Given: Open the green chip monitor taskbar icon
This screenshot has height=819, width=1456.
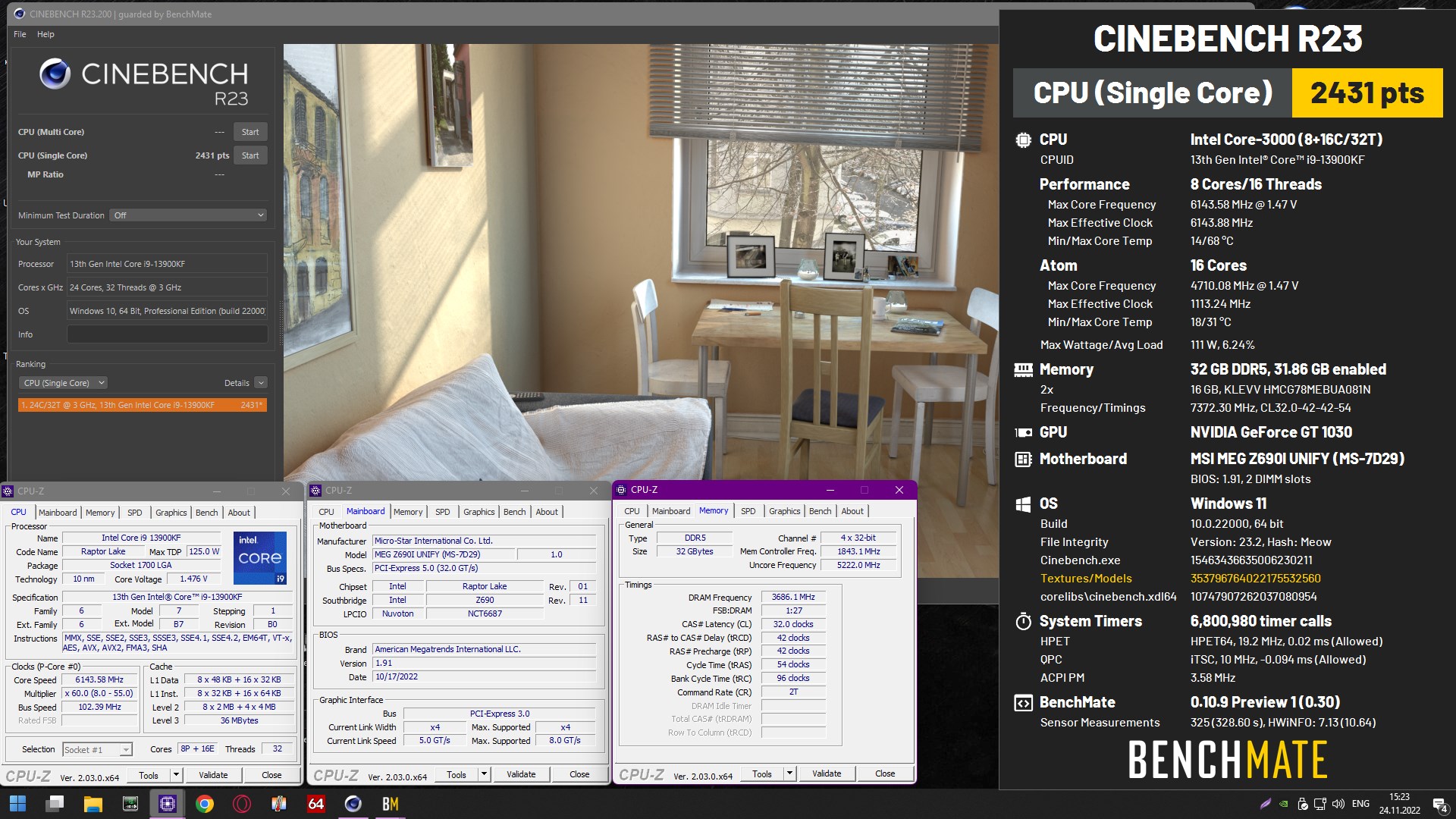Looking at the screenshot, I should pos(130,804).
